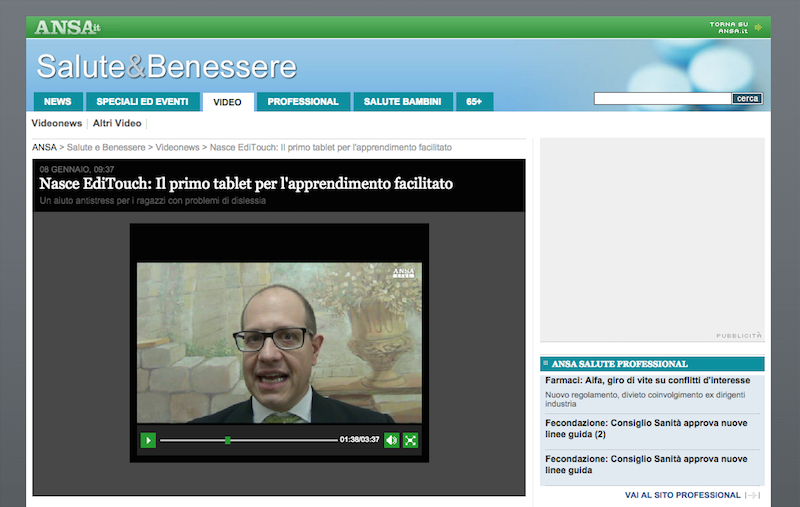Click subtitle about ragazzi con dislessia

click(153, 200)
